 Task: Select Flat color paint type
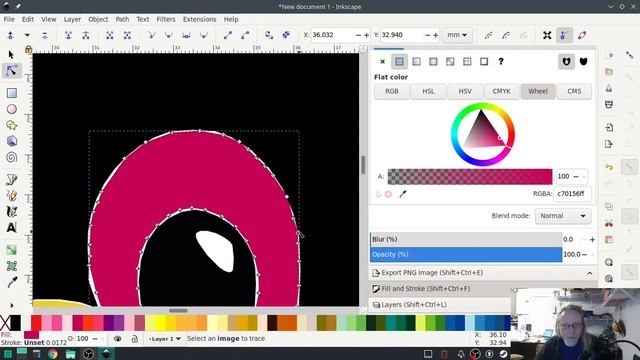(399, 62)
